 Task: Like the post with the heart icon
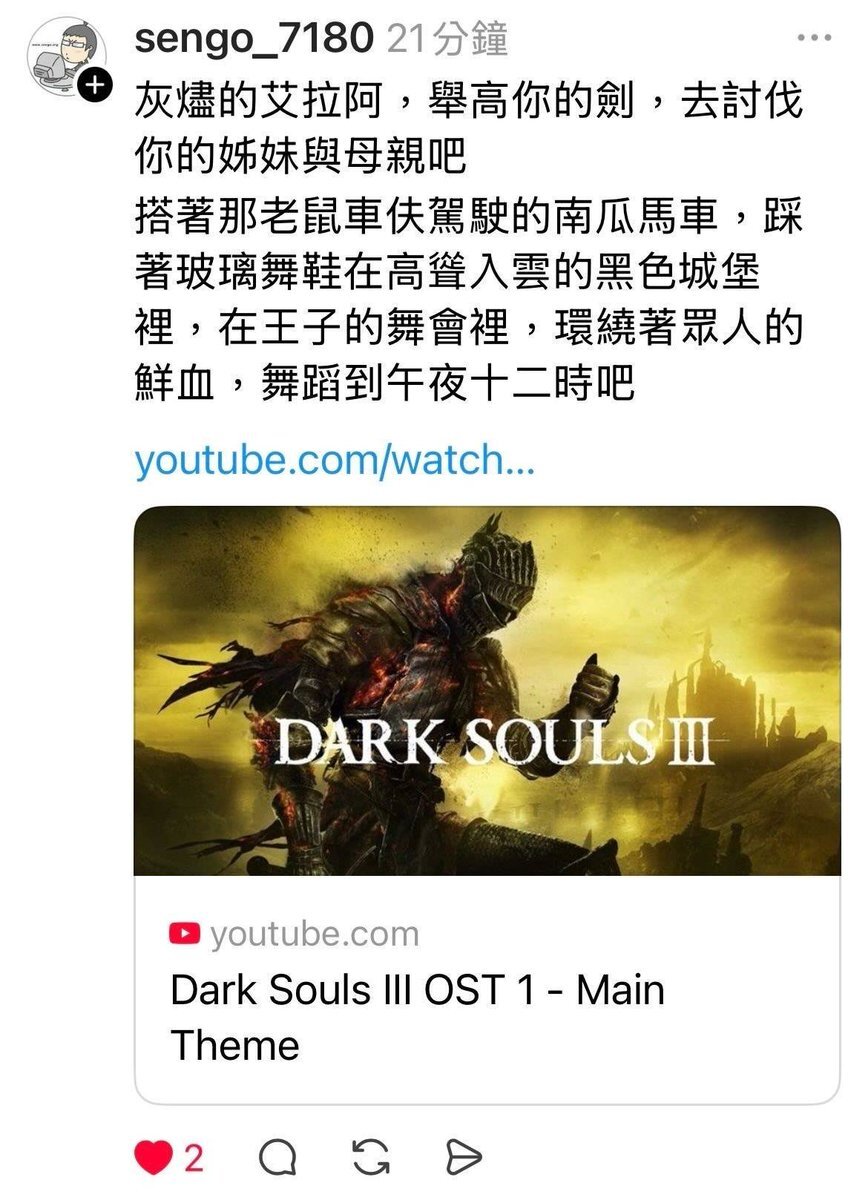153,1158
